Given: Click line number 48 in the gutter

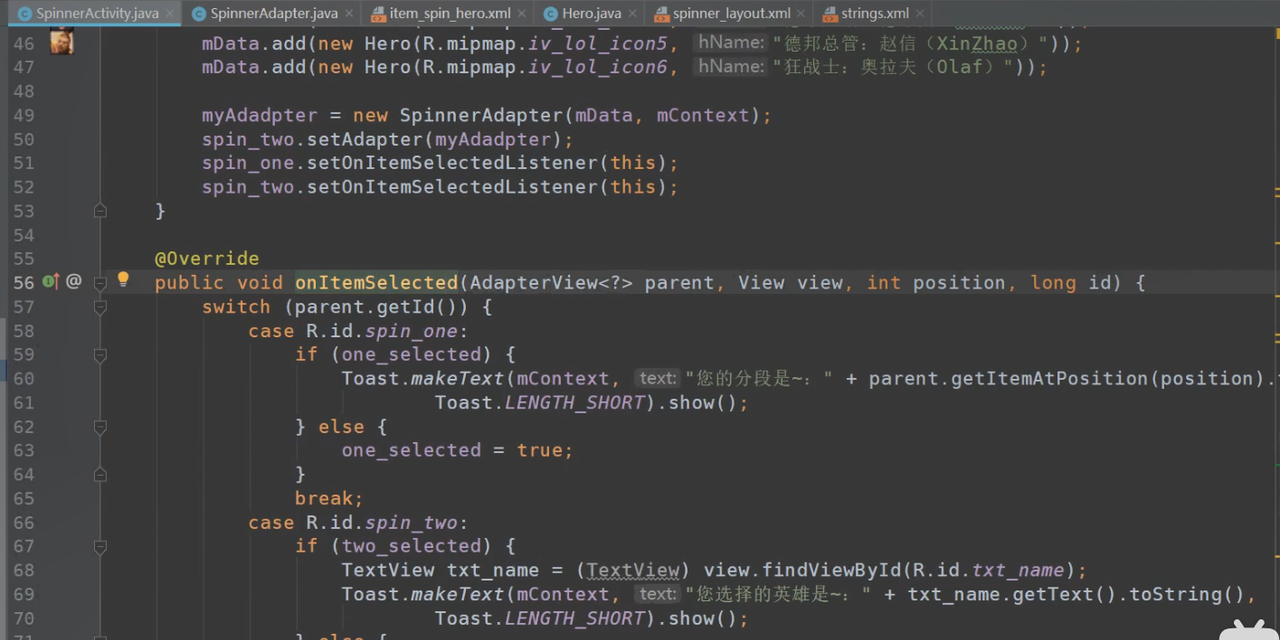Looking at the screenshot, I should coord(23,91).
